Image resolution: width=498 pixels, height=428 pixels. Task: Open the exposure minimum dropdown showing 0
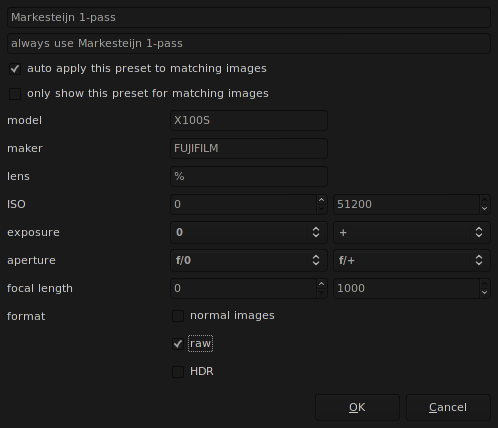click(249, 232)
